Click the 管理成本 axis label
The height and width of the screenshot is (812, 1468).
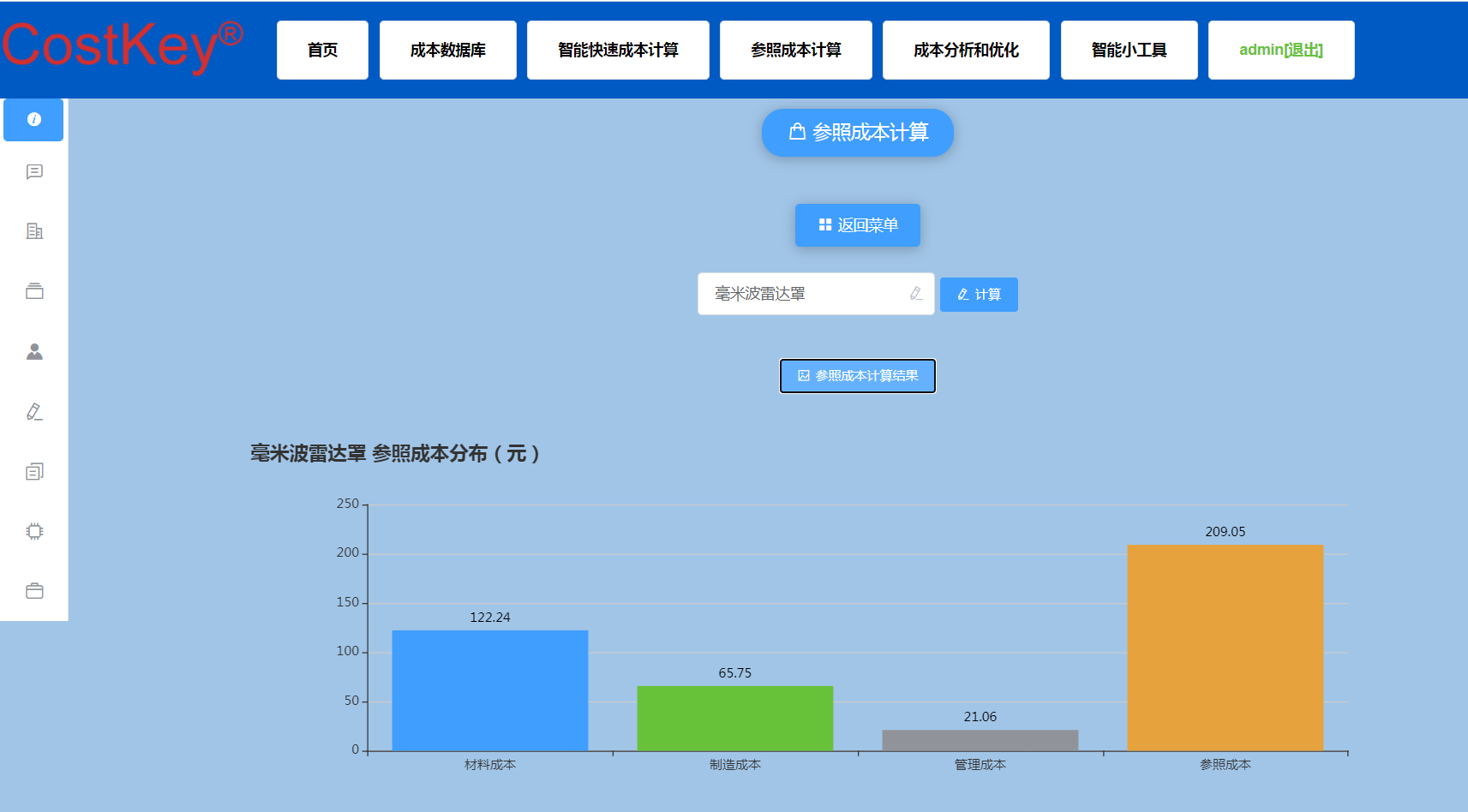(980, 765)
